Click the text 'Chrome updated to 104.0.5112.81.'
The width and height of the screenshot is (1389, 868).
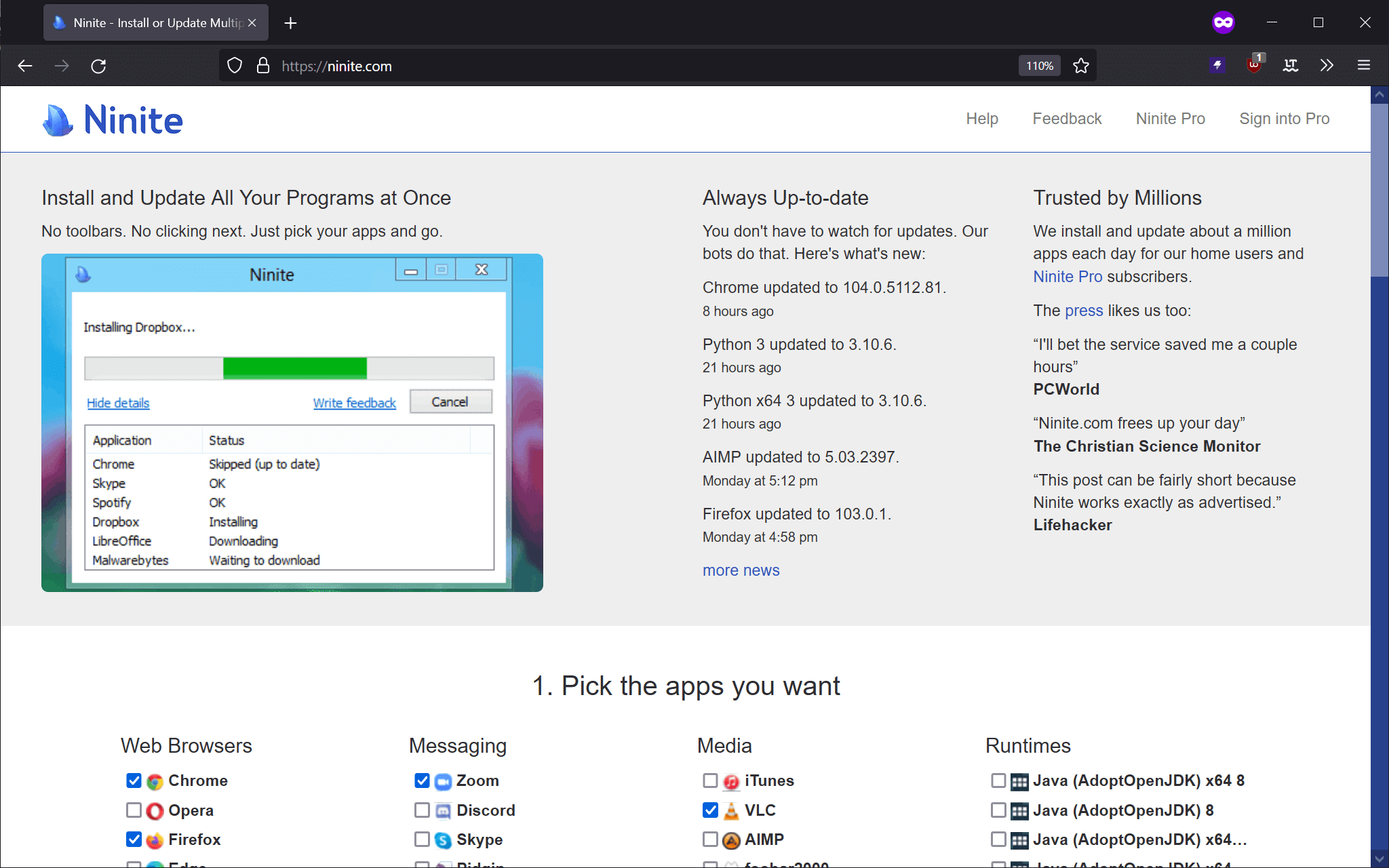coord(824,288)
